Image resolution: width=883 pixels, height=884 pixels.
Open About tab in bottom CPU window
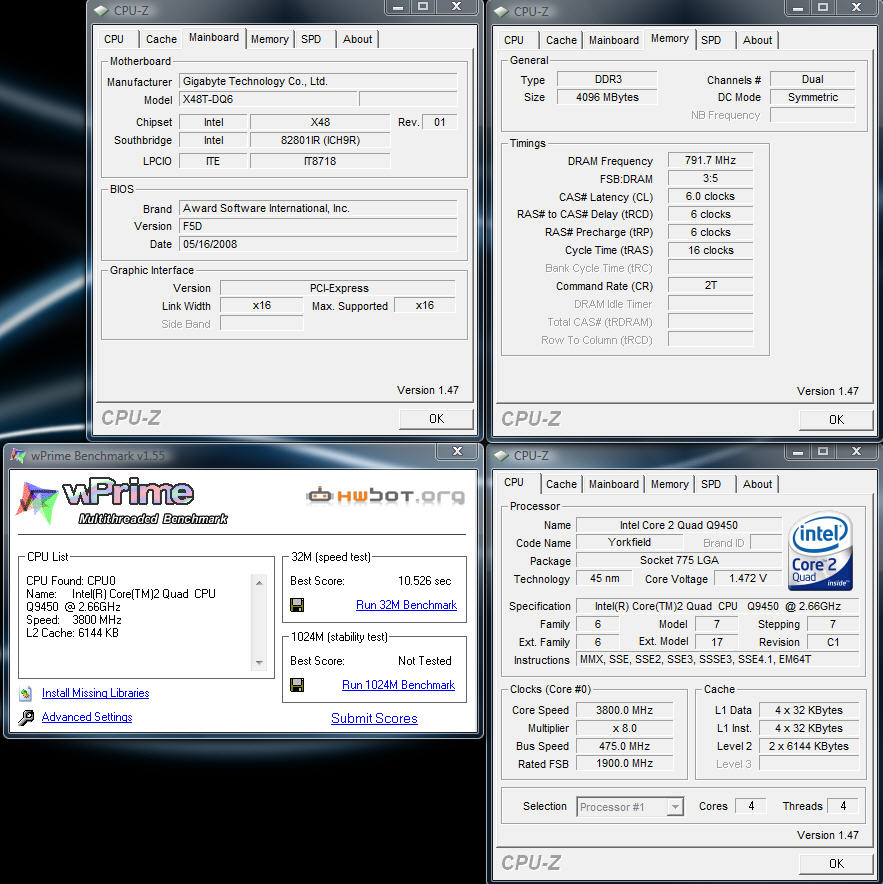pyautogui.click(x=757, y=484)
